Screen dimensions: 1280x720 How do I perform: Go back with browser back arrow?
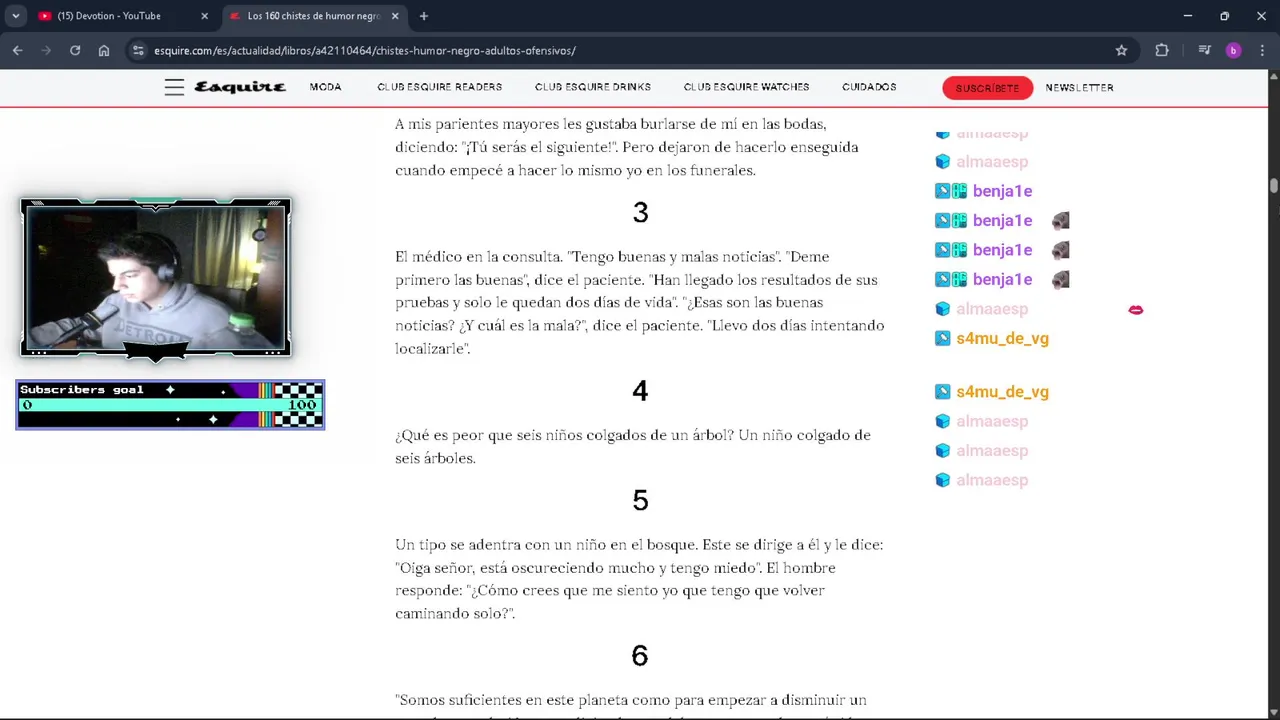point(18,50)
